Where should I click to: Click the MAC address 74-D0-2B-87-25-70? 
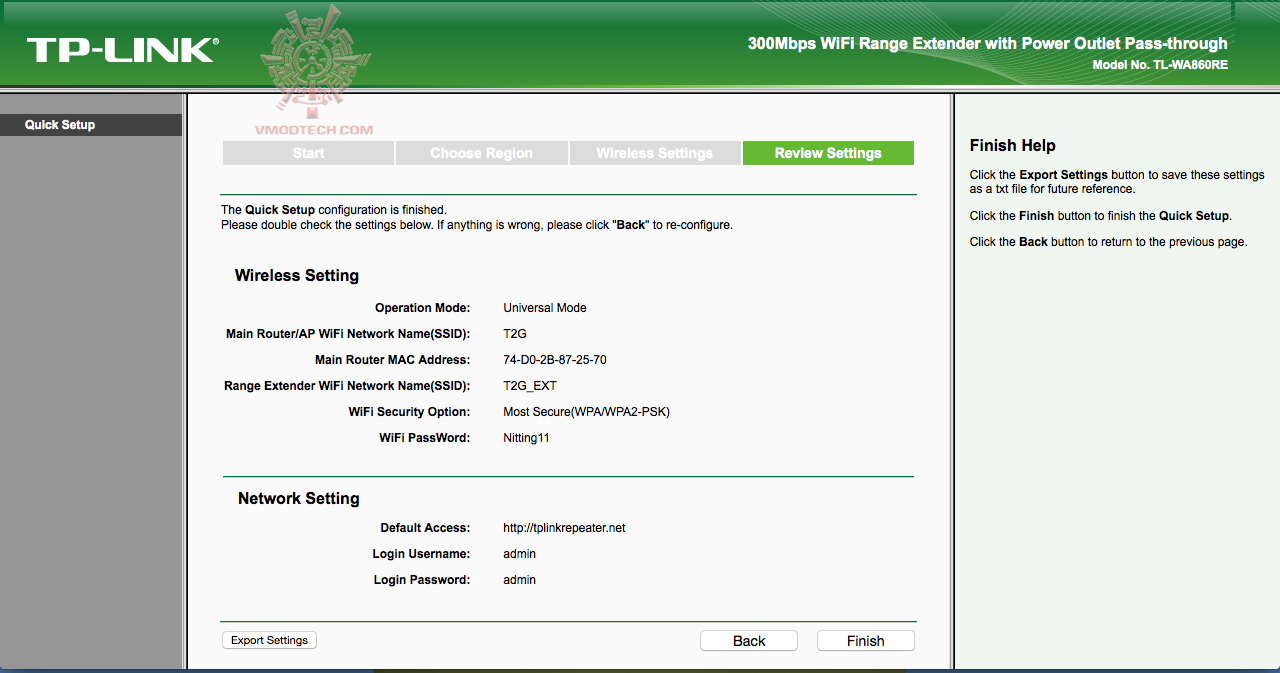pyautogui.click(x=554, y=360)
